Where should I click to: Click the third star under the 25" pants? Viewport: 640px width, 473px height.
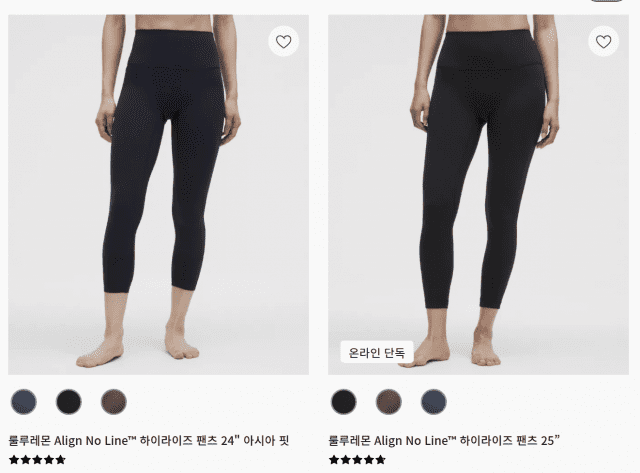[x=357, y=460]
